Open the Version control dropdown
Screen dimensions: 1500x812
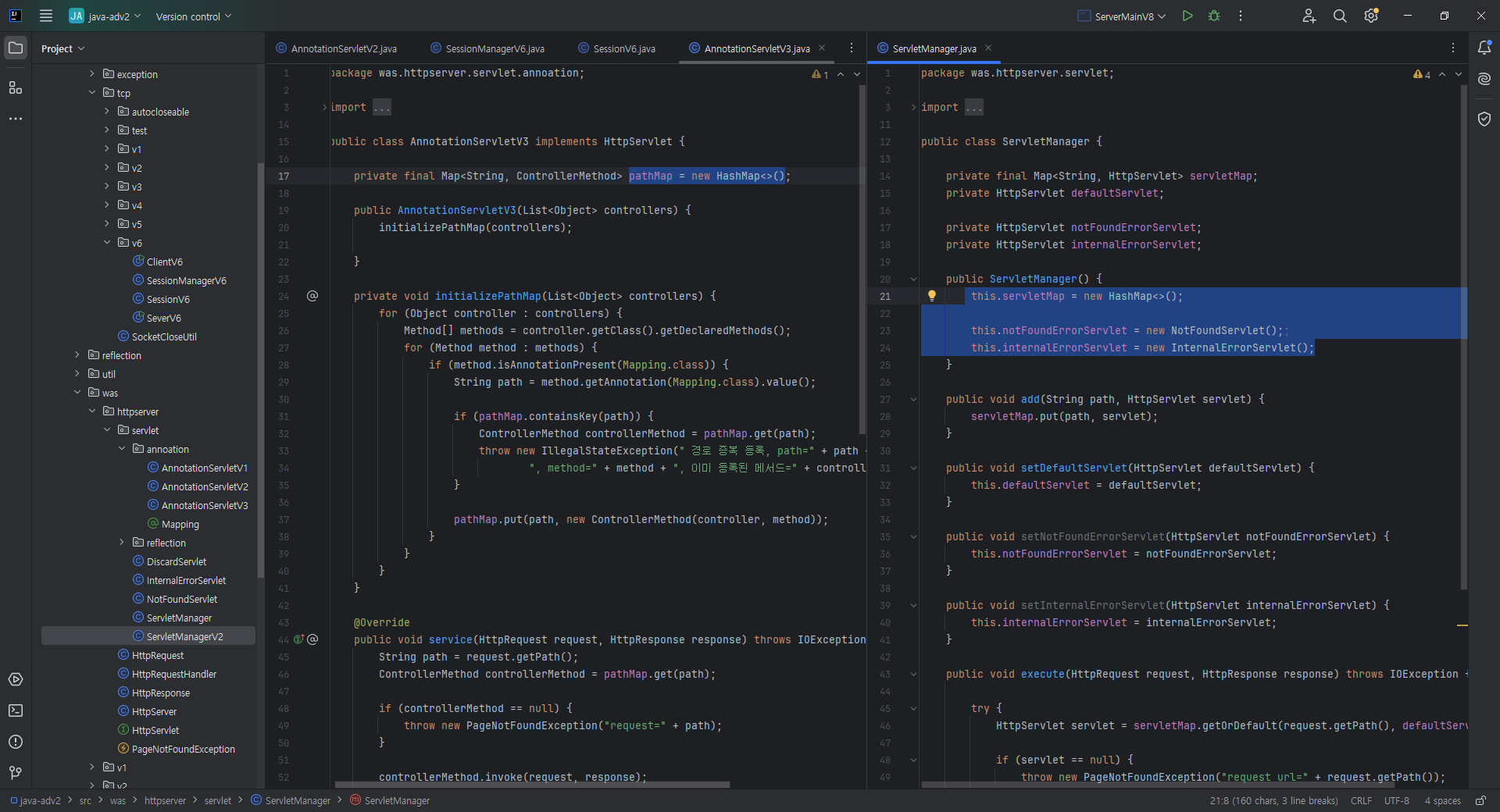tap(194, 16)
